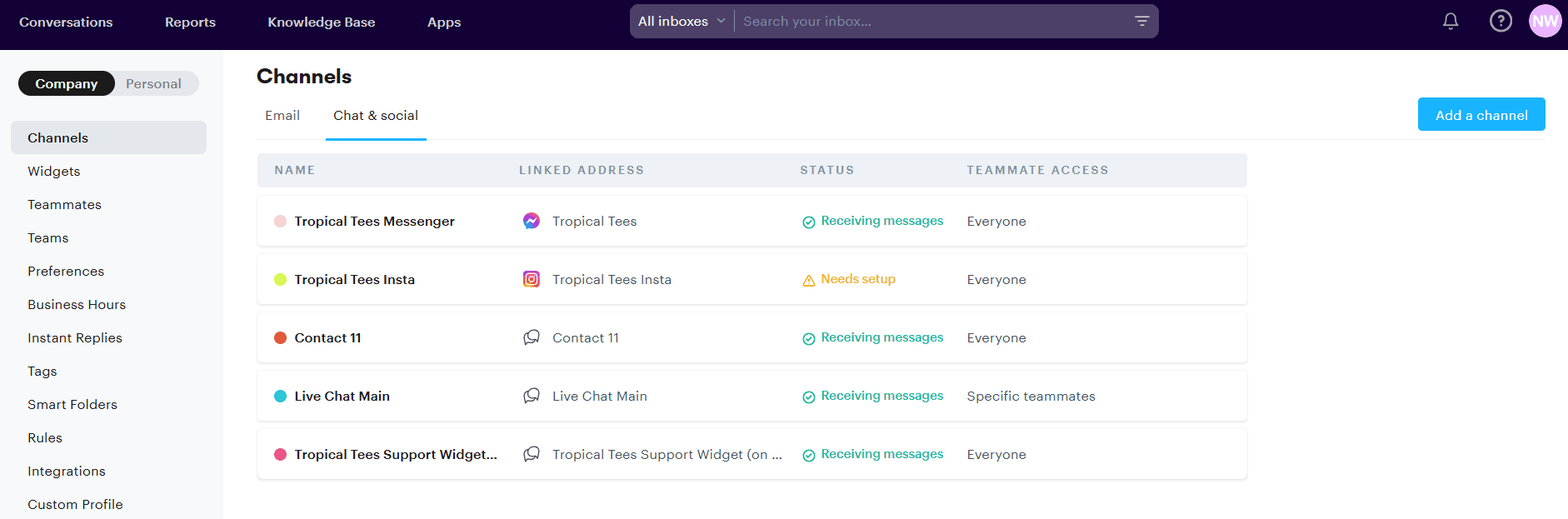Screen dimensions: 1568x519
Task: Click the yellow-green dot for Tropical Tees Insta
Action: coord(280,280)
